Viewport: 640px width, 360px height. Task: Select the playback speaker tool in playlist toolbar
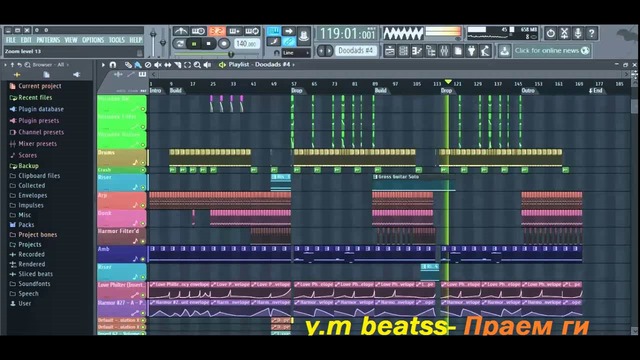[x=207, y=65]
